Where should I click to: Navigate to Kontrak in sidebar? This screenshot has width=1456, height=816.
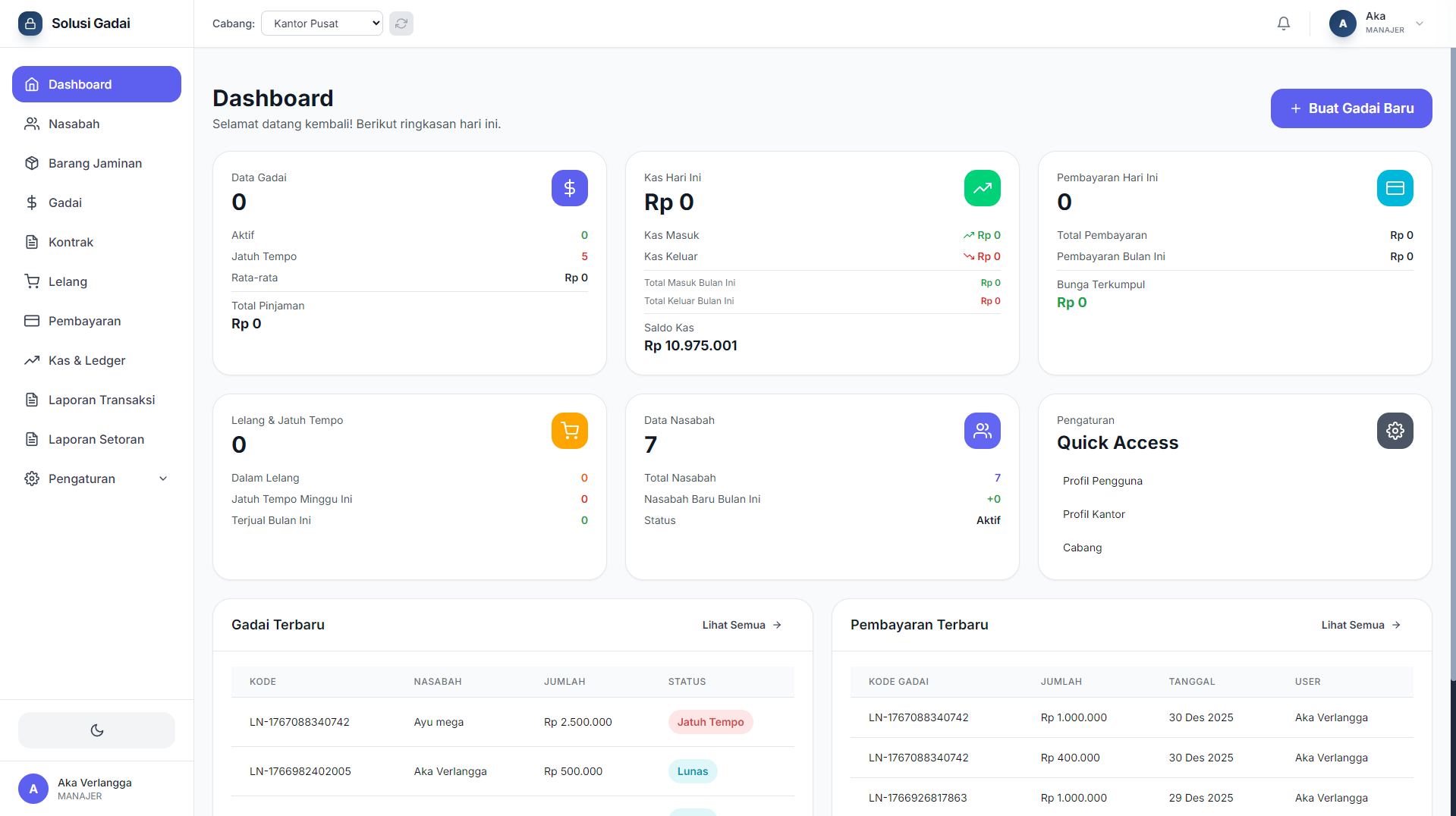(96, 242)
